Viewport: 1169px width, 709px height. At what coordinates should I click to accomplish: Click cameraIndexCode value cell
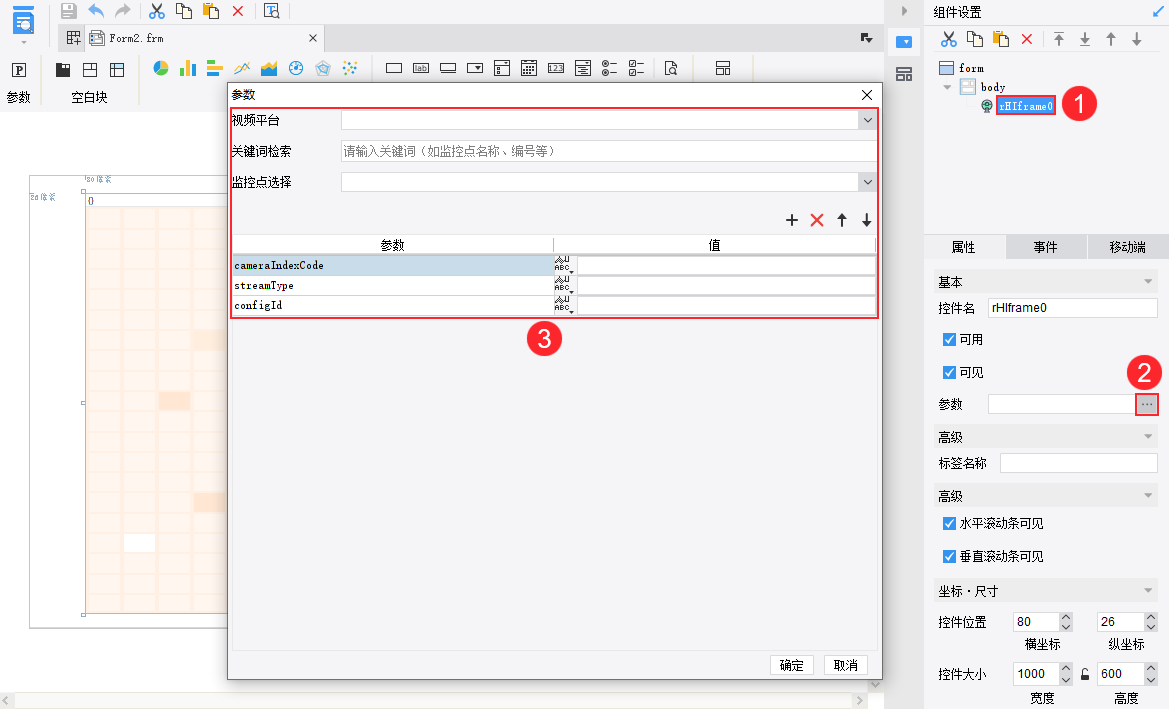[x=726, y=265]
